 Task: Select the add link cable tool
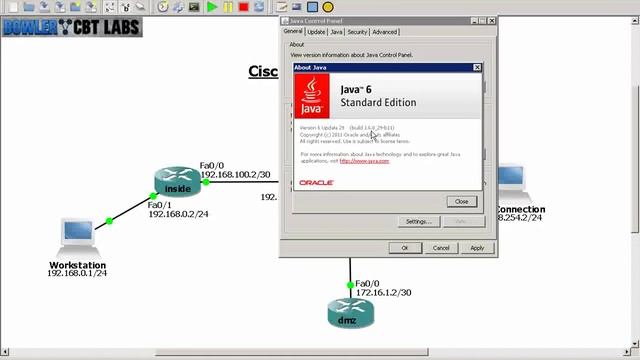[x=140, y=7]
